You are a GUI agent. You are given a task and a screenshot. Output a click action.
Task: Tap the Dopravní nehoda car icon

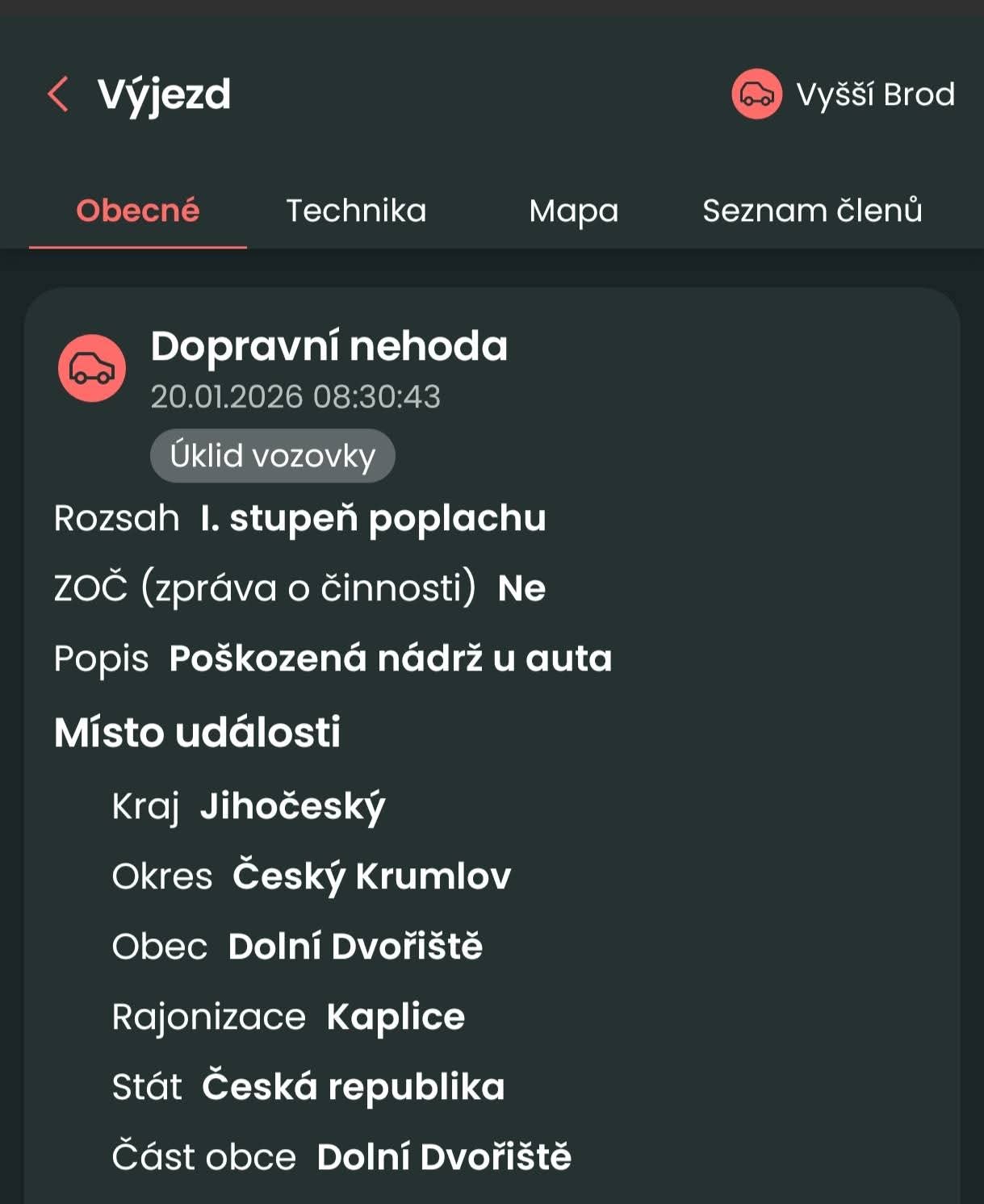pyautogui.click(x=92, y=368)
